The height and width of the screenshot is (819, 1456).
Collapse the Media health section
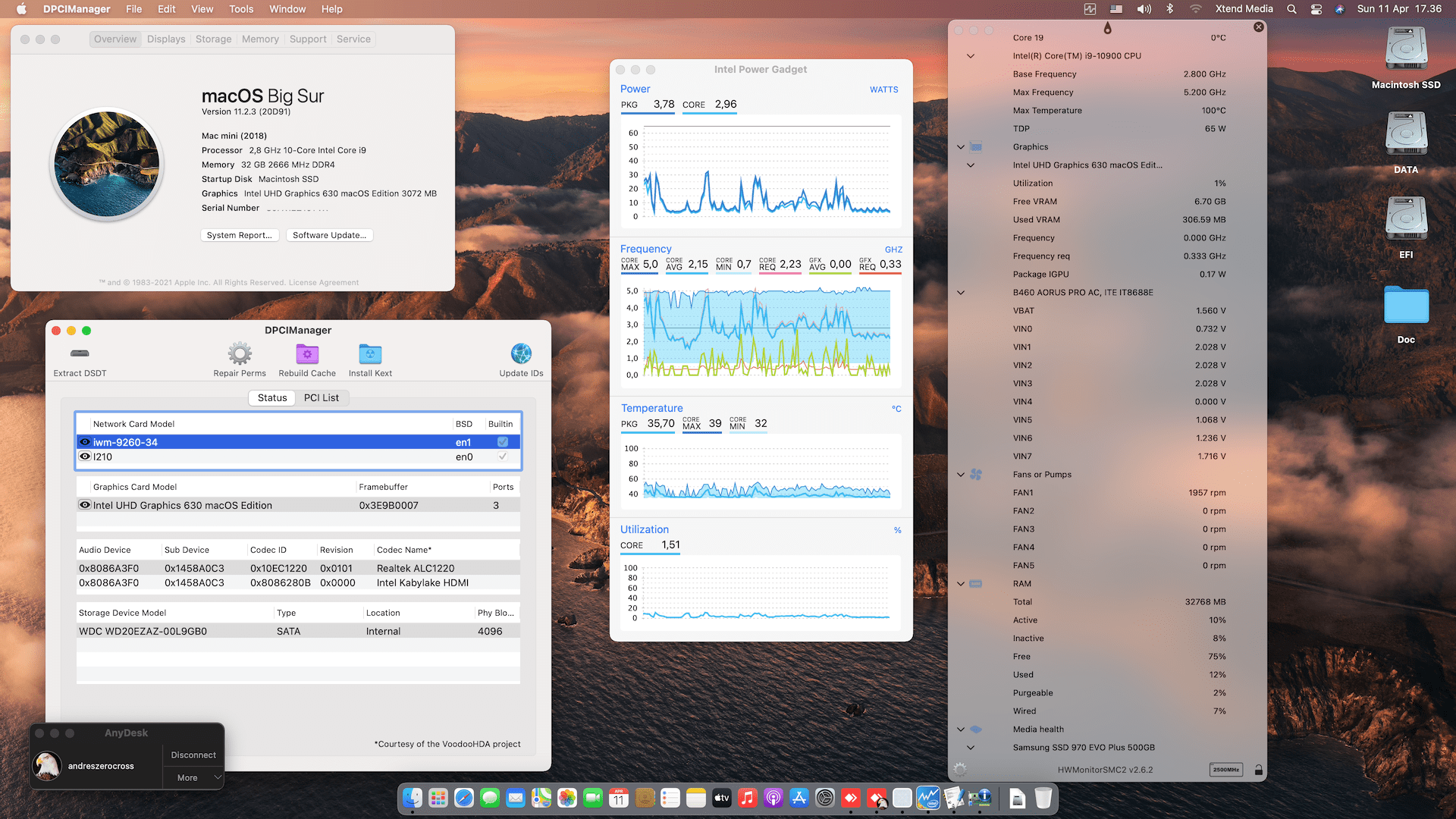pos(961,730)
